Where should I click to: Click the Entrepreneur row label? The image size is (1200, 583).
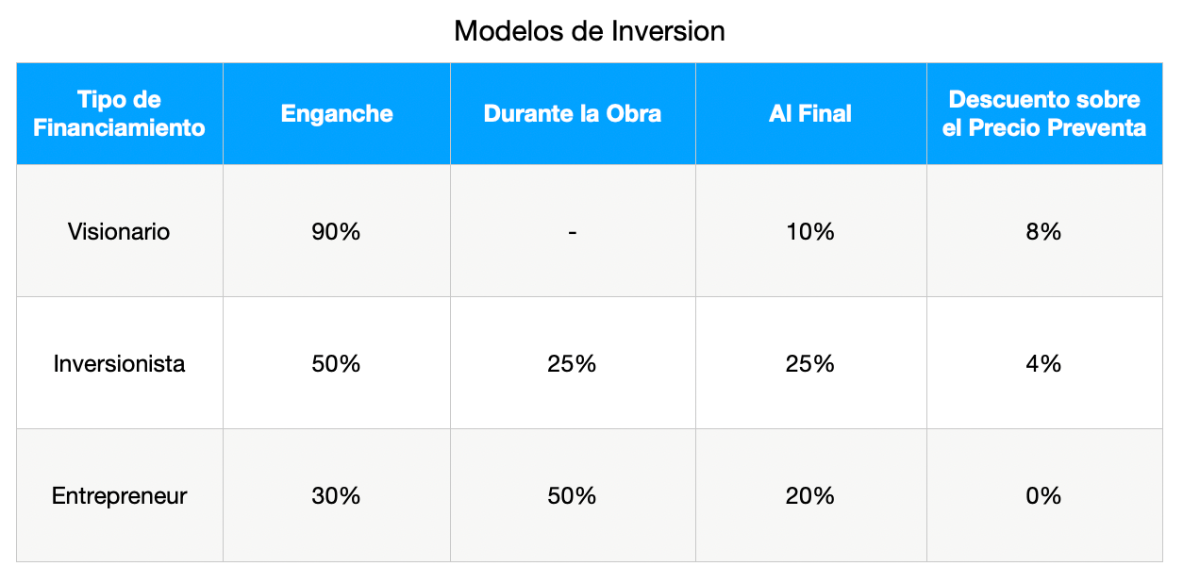coord(120,495)
